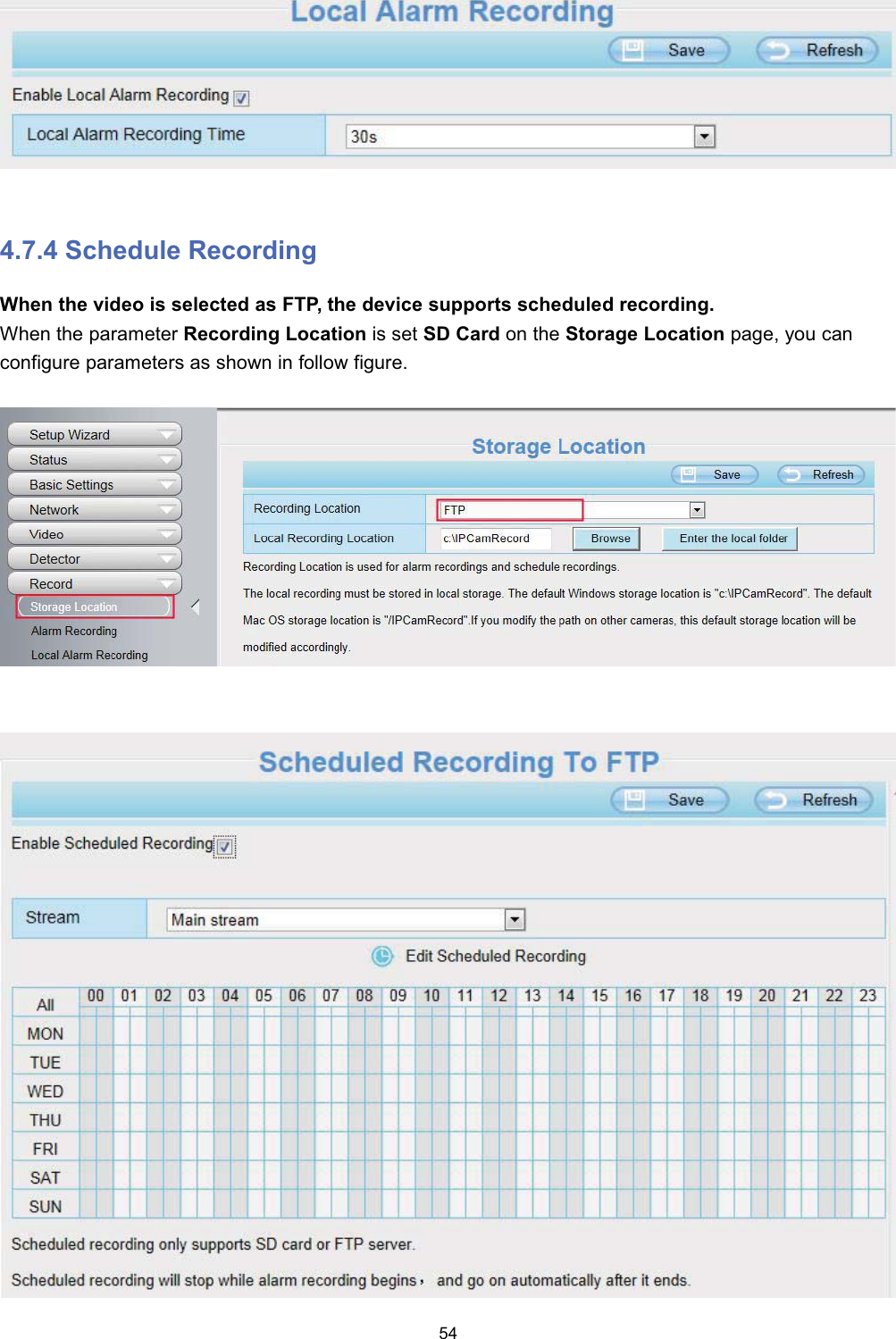Select hour 06 column header

tap(297, 995)
